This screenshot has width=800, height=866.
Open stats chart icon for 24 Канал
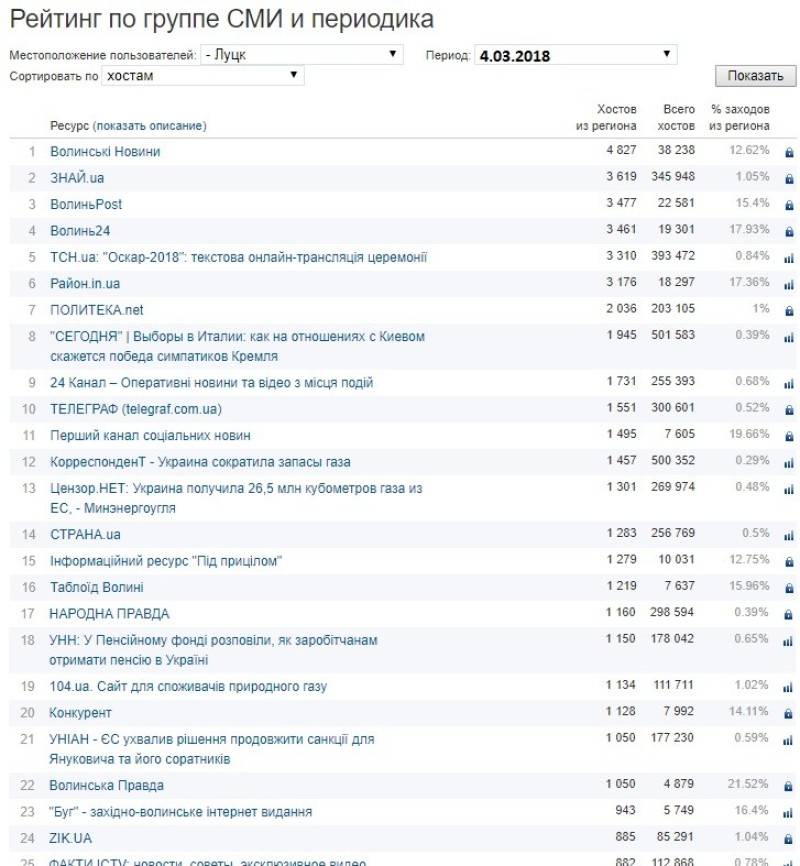click(x=789, y=384)
